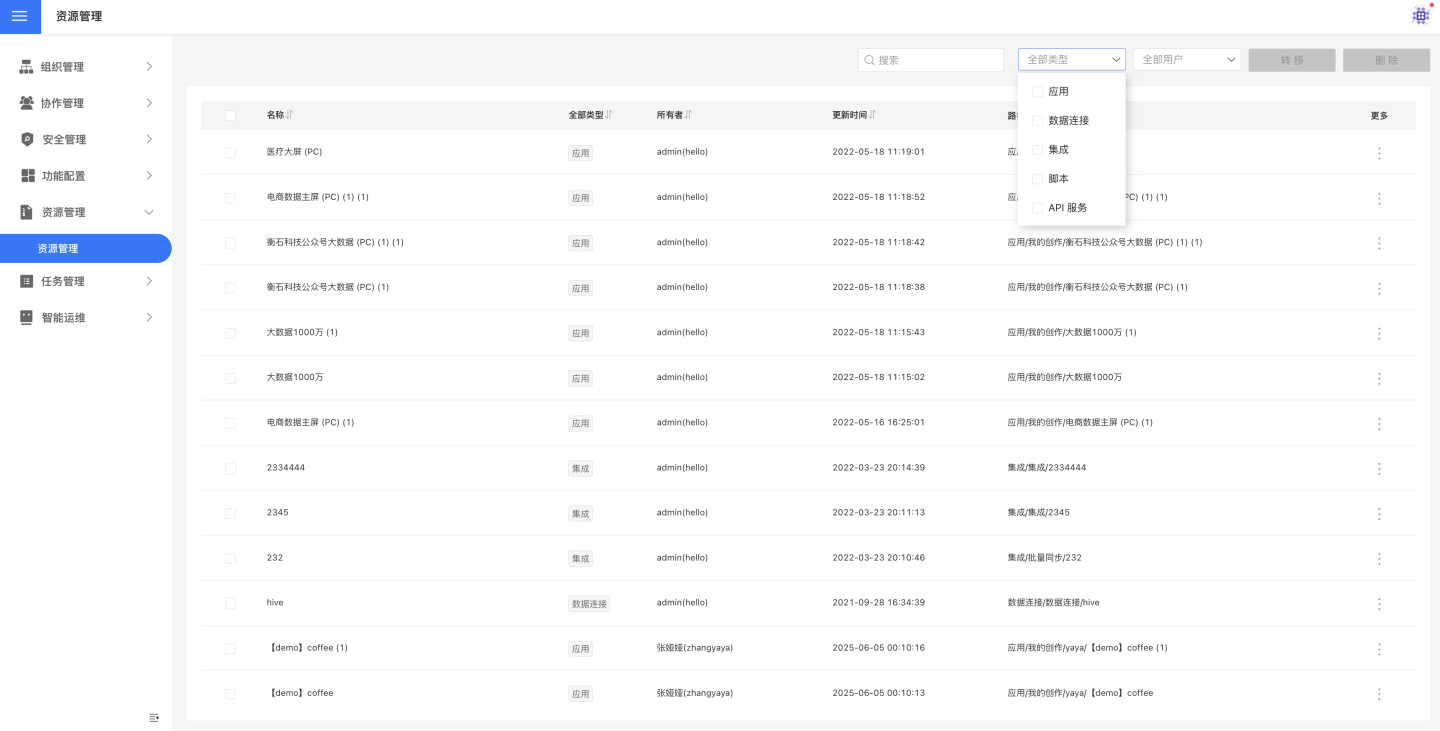Open the user avatar icon top right
The width and height of the screenshot is (1440, 731).
1420,16
